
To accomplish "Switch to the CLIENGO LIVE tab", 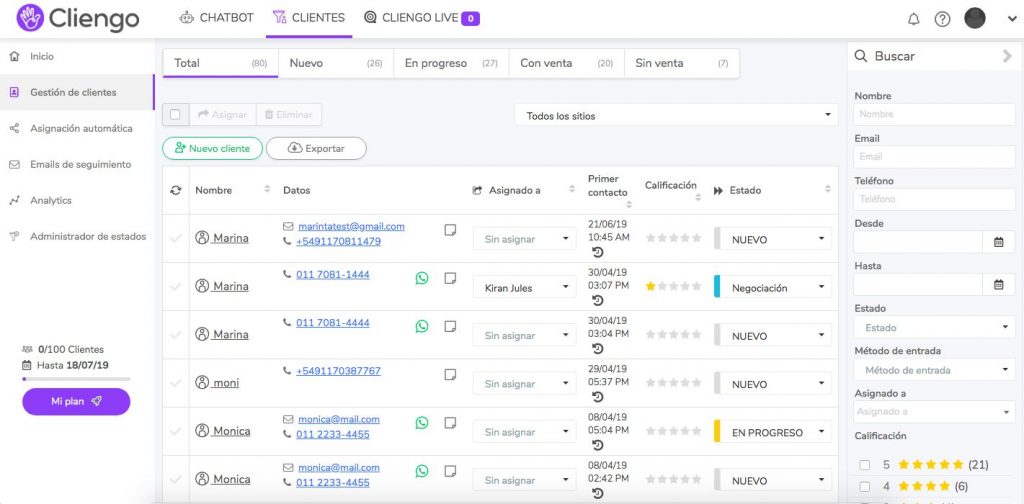I will coord(421,18).
